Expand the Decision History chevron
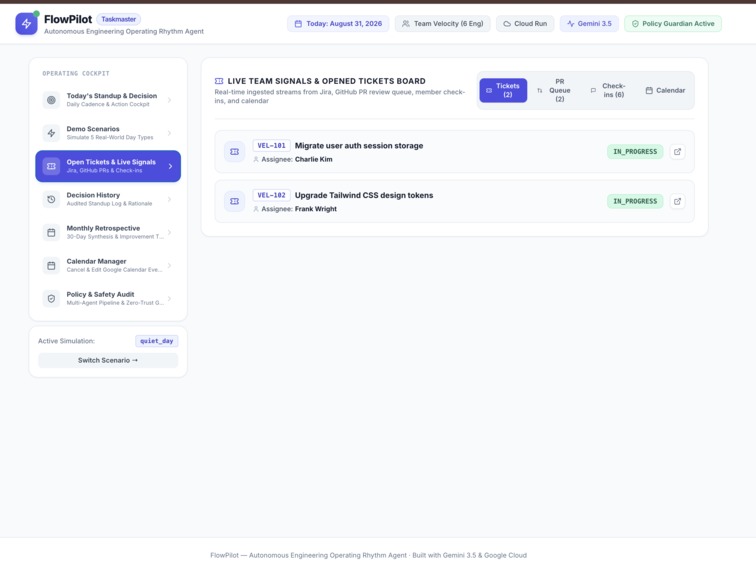The image size is (756, 573). [x=169, y=199]
